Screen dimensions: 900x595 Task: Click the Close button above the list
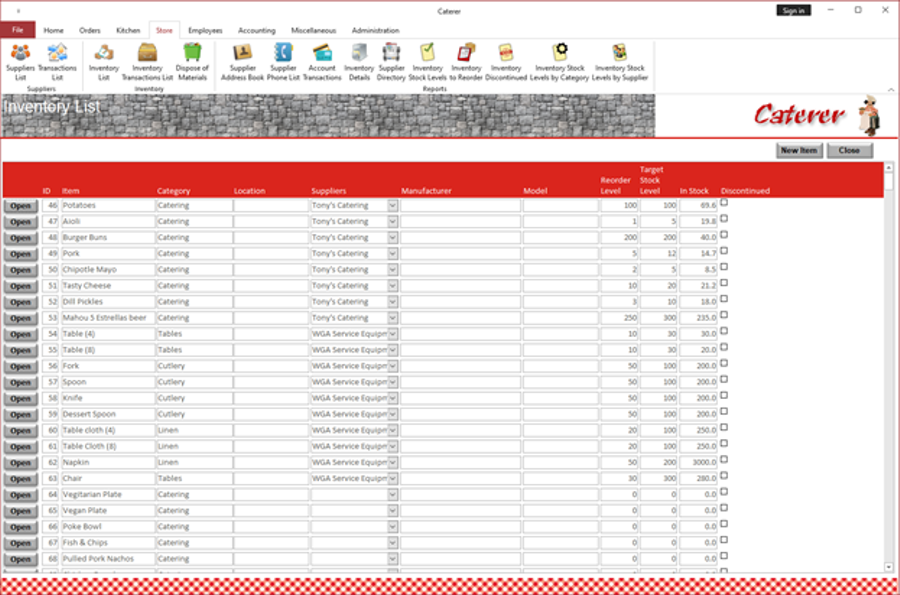point(849,150)
